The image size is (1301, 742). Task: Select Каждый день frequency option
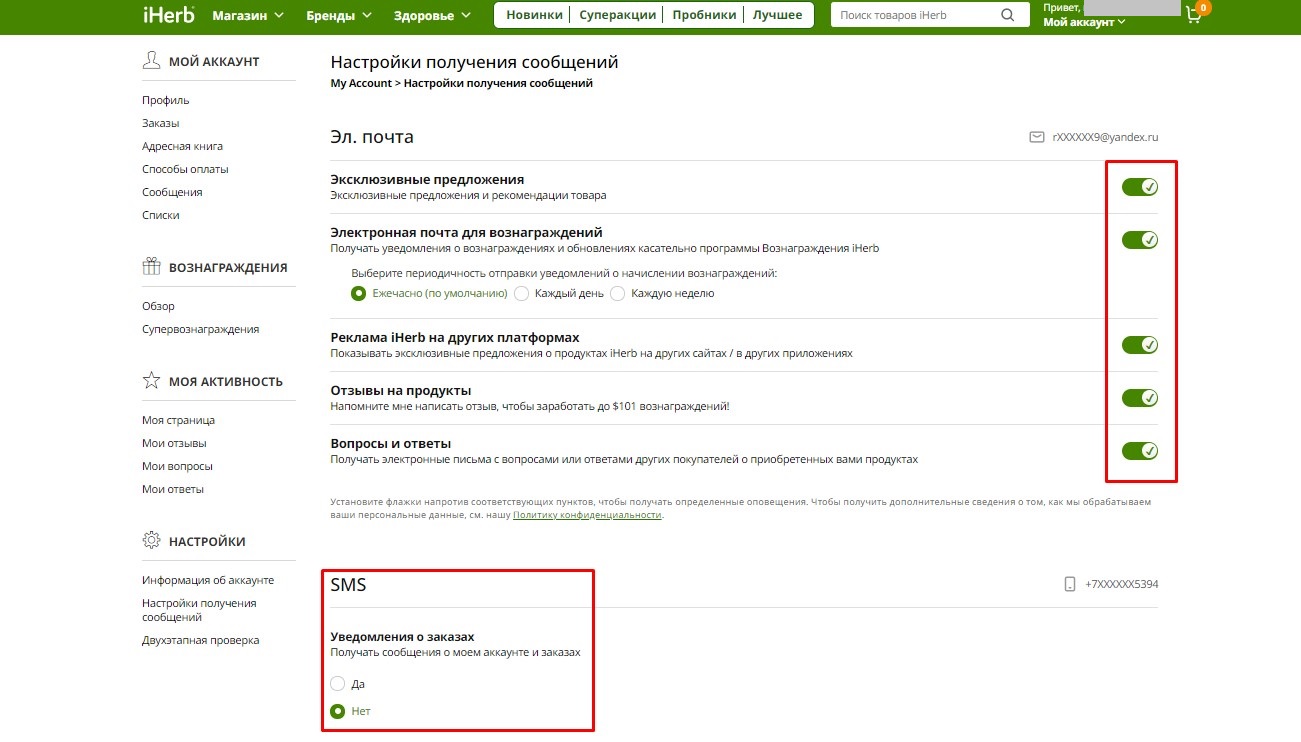[521, 294]
